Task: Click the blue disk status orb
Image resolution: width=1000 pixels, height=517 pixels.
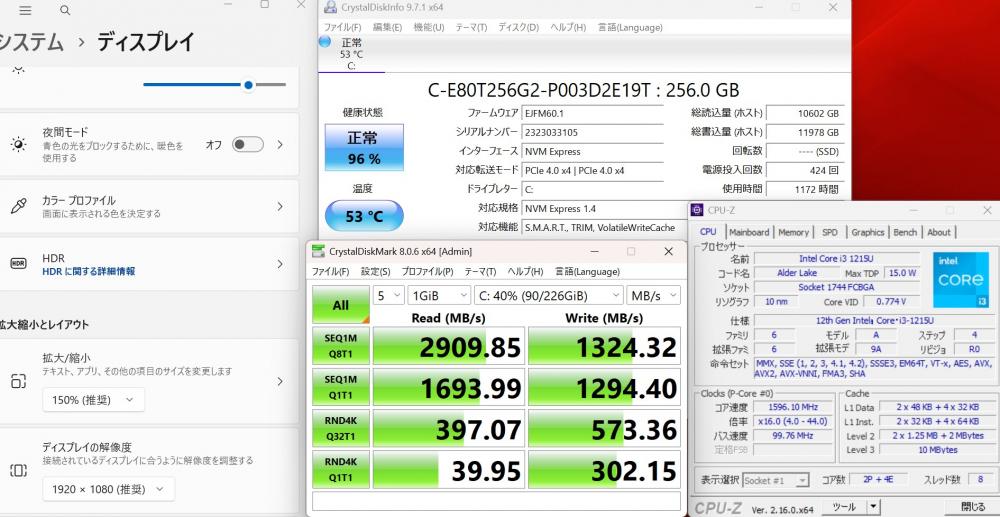Action: click(x=325, y=42)
